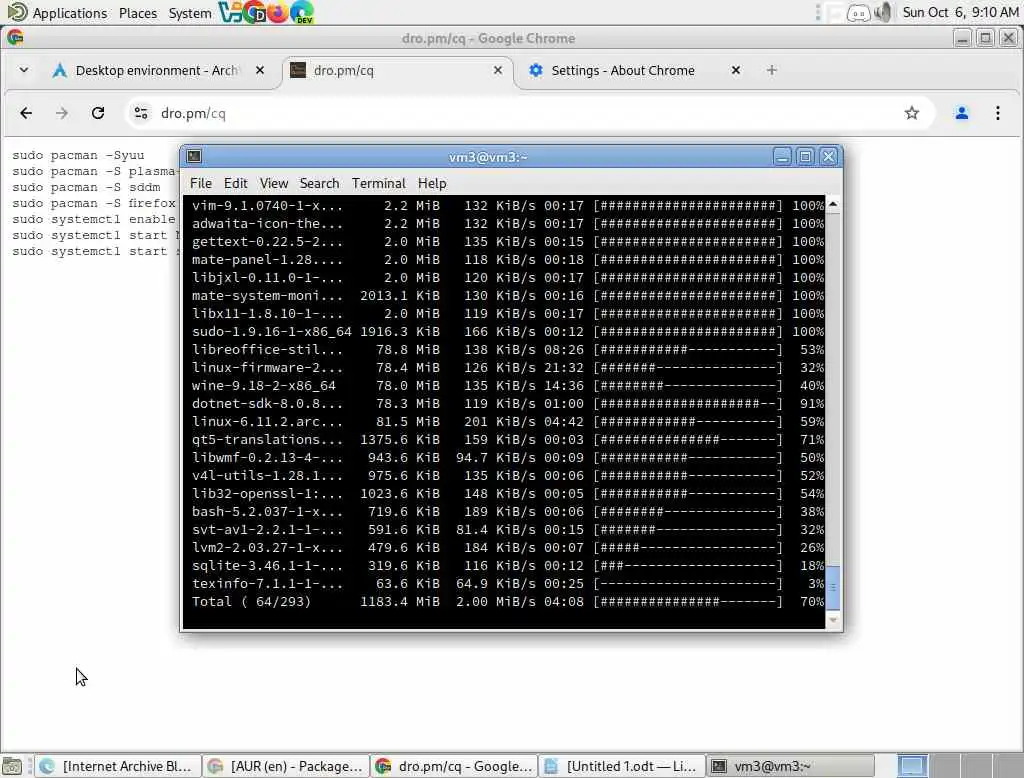Screen dimensions: 1024x778
Task: Switch to dro.pm/cq - Google taskbar window
Action: 455,766
